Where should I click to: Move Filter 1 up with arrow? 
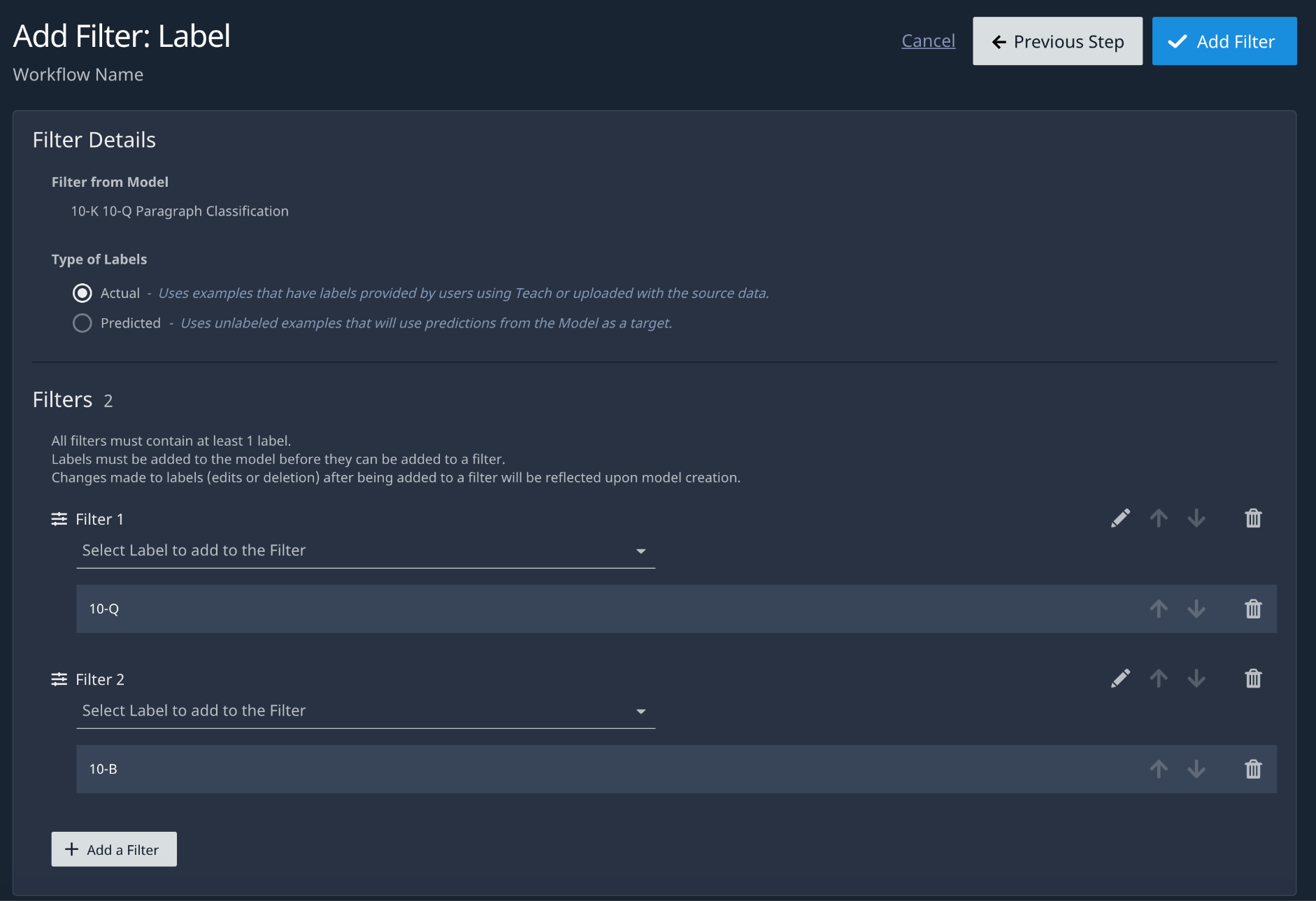click(1159, 518)
